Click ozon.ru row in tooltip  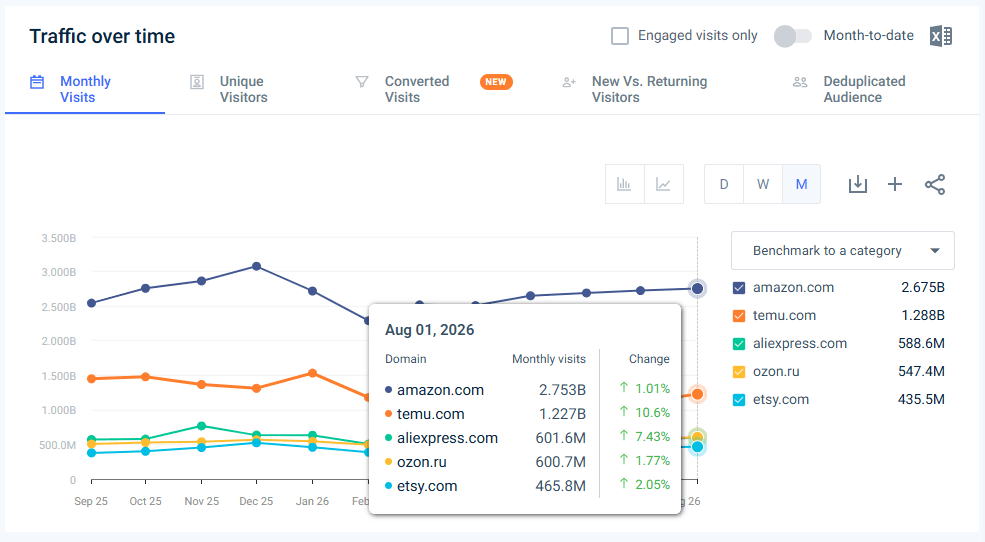[x=527, y=462]
